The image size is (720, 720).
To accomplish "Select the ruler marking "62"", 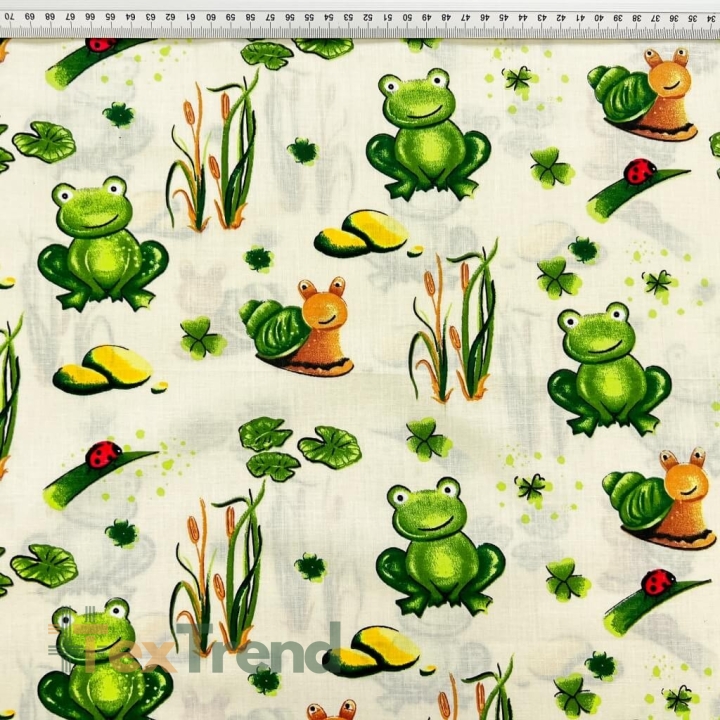I will pos(170,17).
